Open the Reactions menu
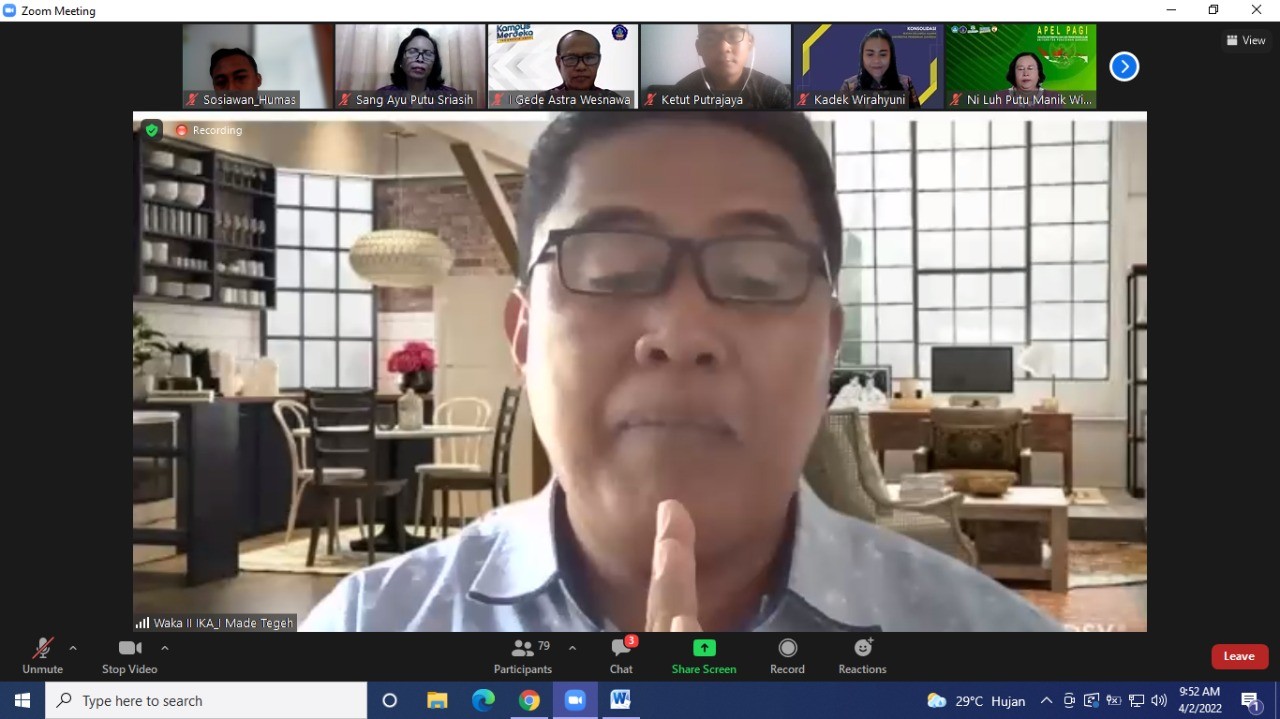Viewport: 1280px width, 719px height. coord(862,656)
